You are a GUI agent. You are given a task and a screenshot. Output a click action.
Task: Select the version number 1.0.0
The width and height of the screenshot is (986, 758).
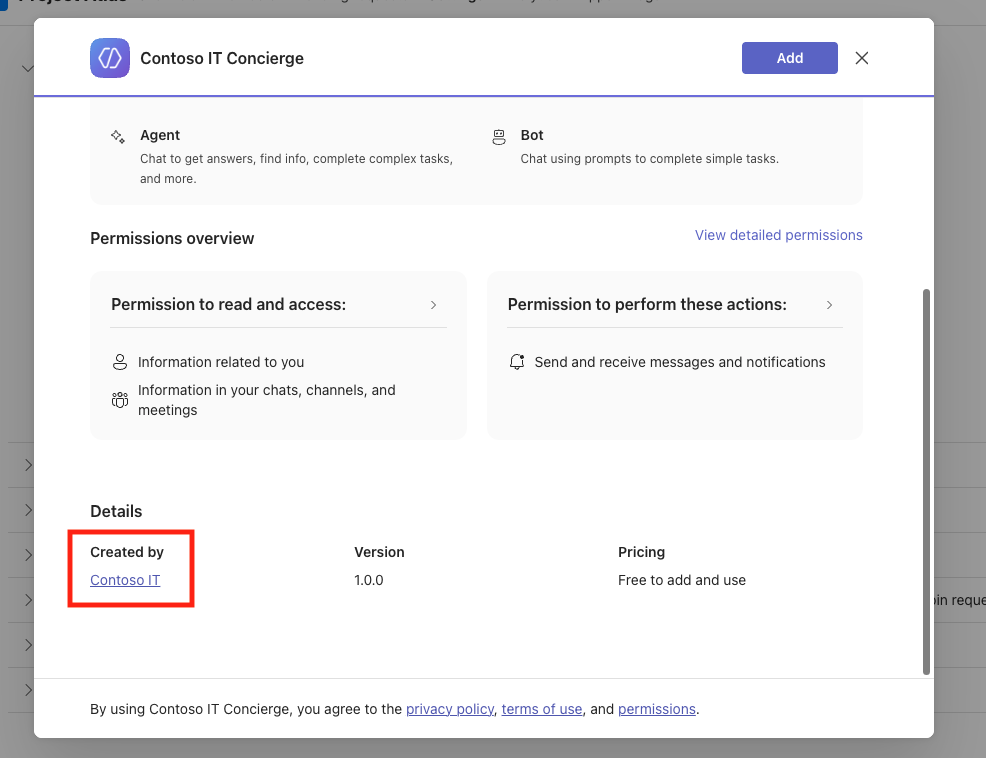(x=368, y=580)
